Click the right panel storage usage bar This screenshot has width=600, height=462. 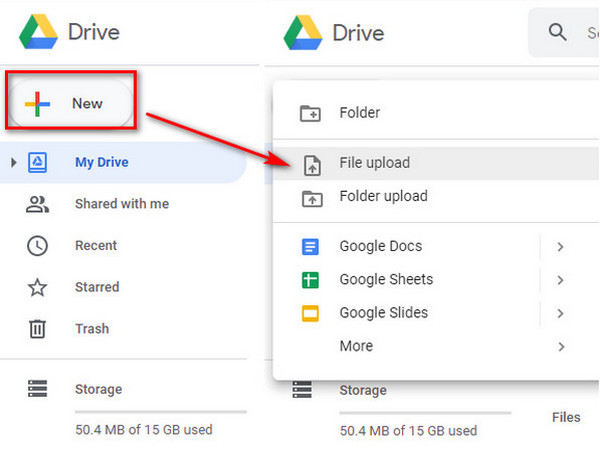pyautogui.click(x=425, y=413)
